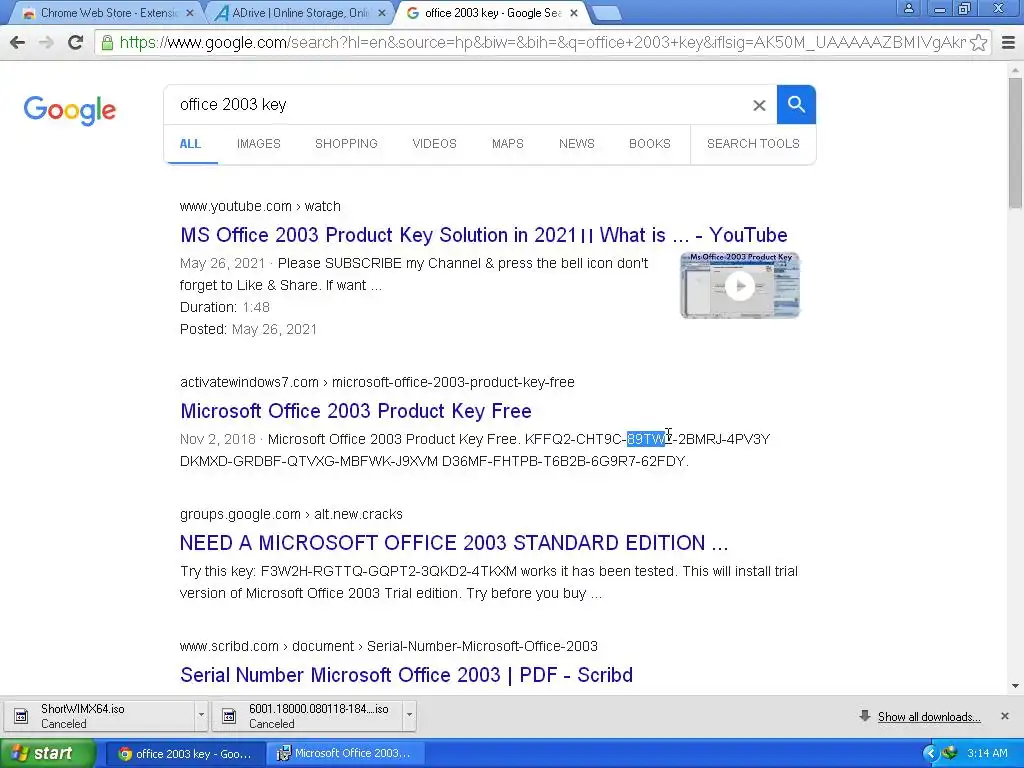Reload the page with the refresh icon
This screenshot has width=1024, height=768.
75,42
